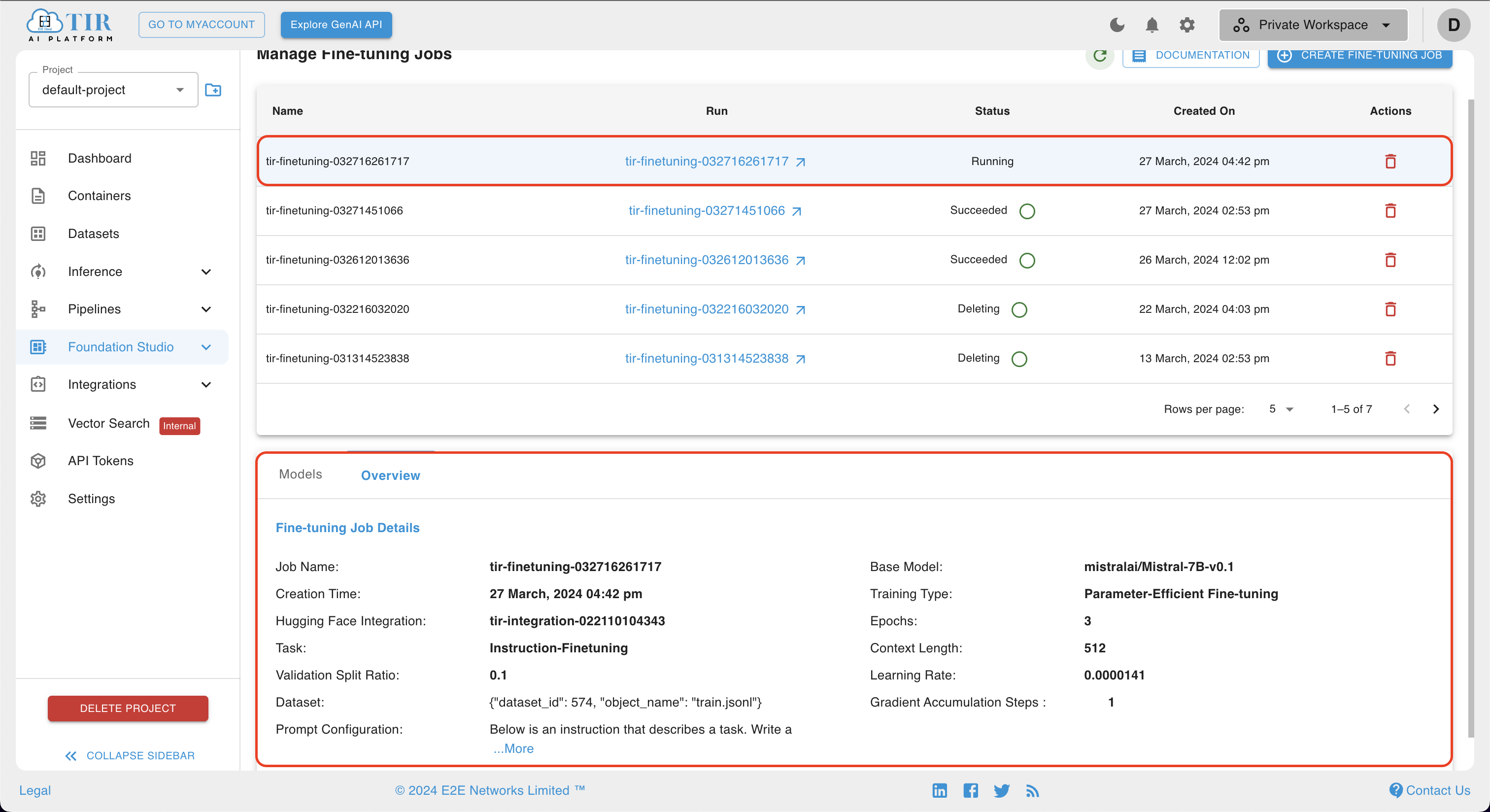Delete job tir-finetuning-03271451066
This screenshot has width=1490, height=812.
[x=1390, y=210]
